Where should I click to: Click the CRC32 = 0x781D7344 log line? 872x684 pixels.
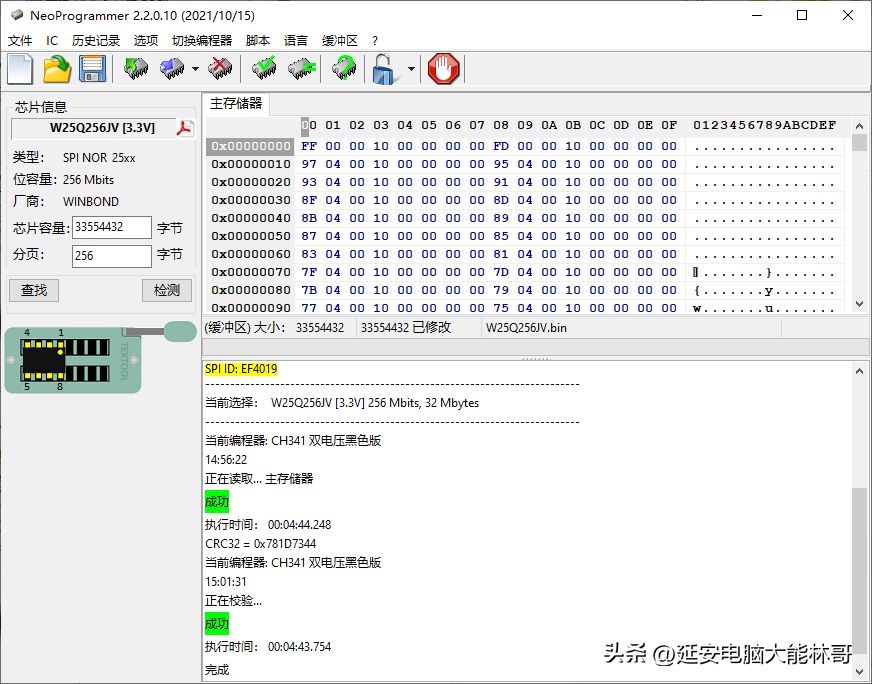tap(261, 543)
